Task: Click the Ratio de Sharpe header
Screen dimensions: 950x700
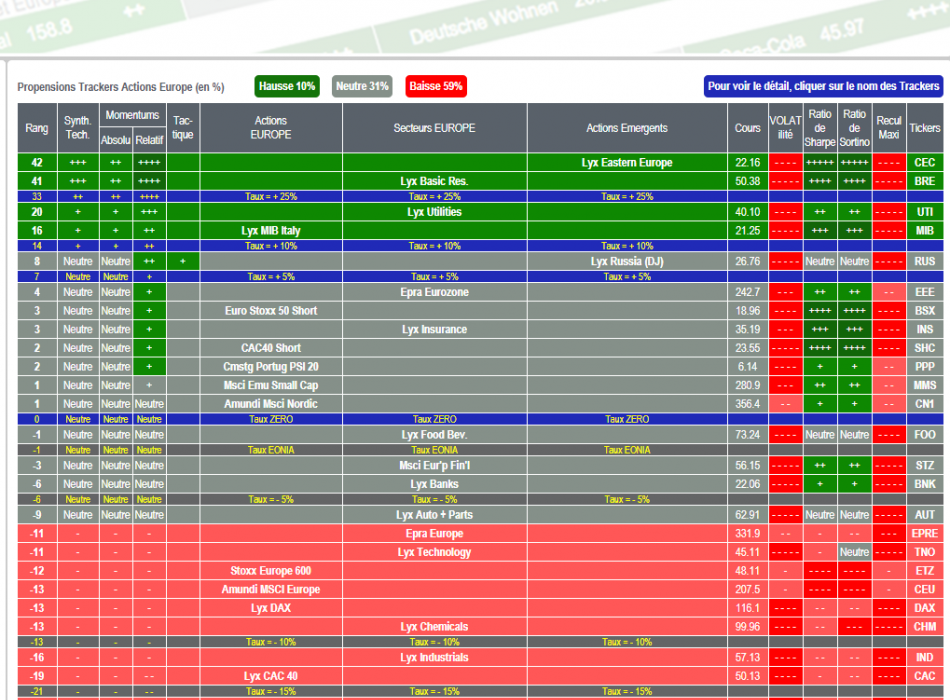Action: tap(820, 128)
